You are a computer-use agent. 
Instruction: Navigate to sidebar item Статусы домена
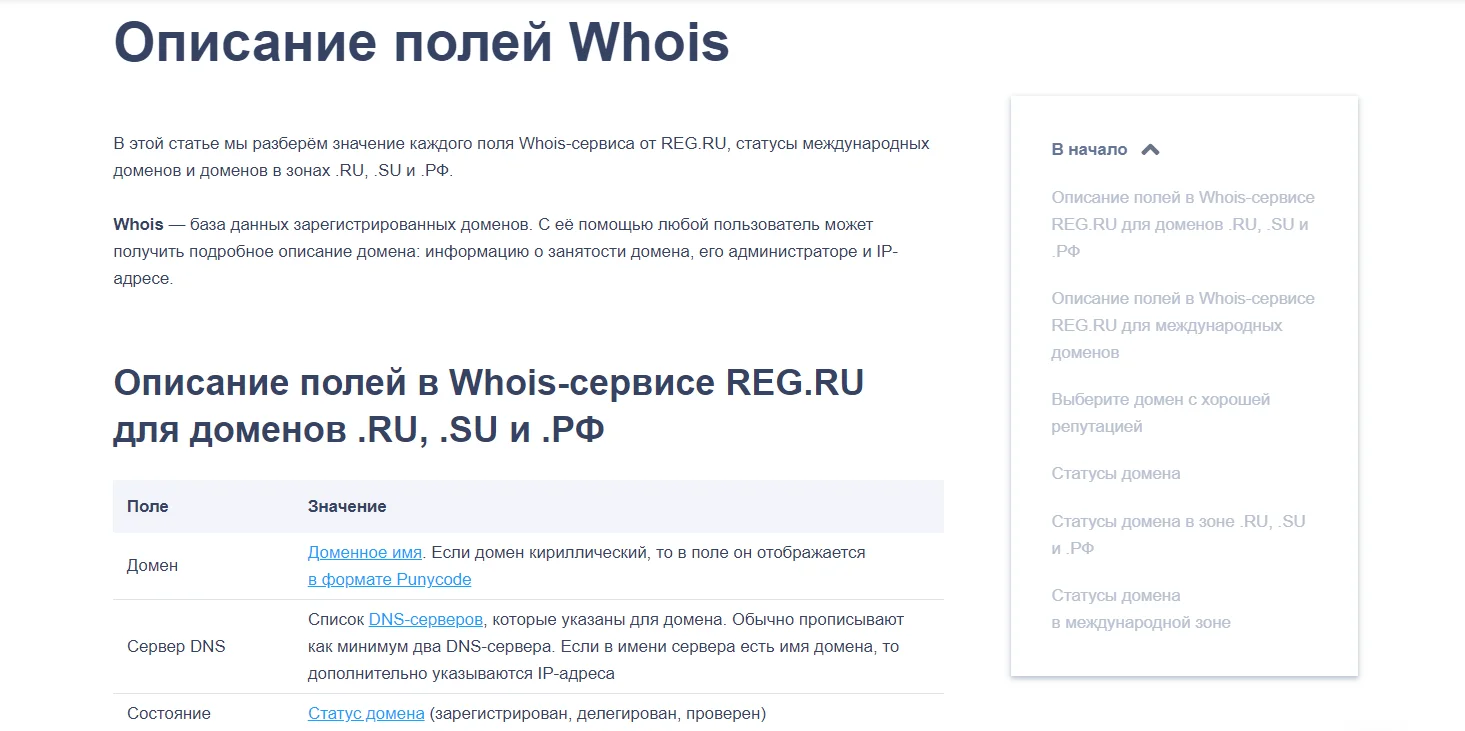pos(1115,474)
